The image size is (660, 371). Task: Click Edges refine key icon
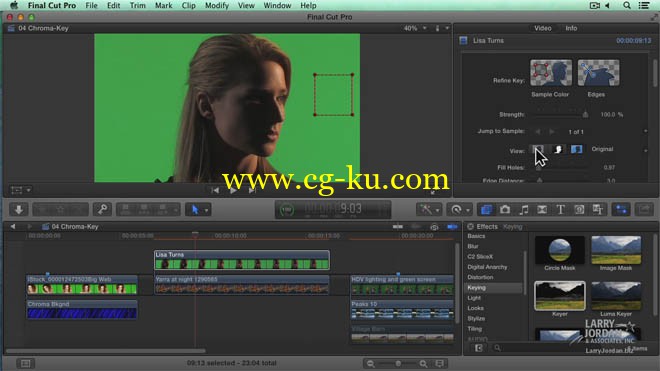[x=598, y=73]
